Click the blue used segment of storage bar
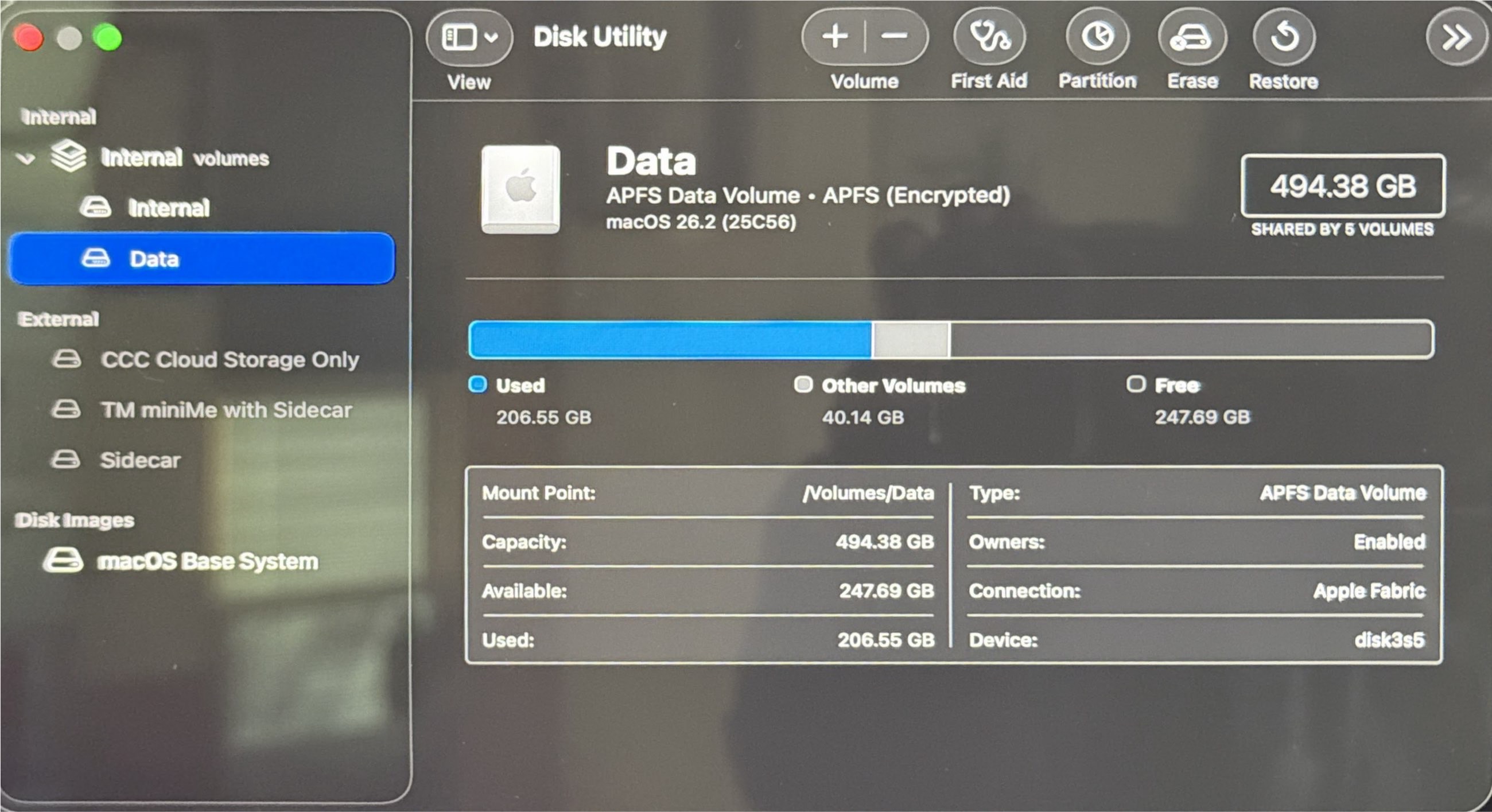Viewport: 1492px width, 812px height. tap(669, 340)
